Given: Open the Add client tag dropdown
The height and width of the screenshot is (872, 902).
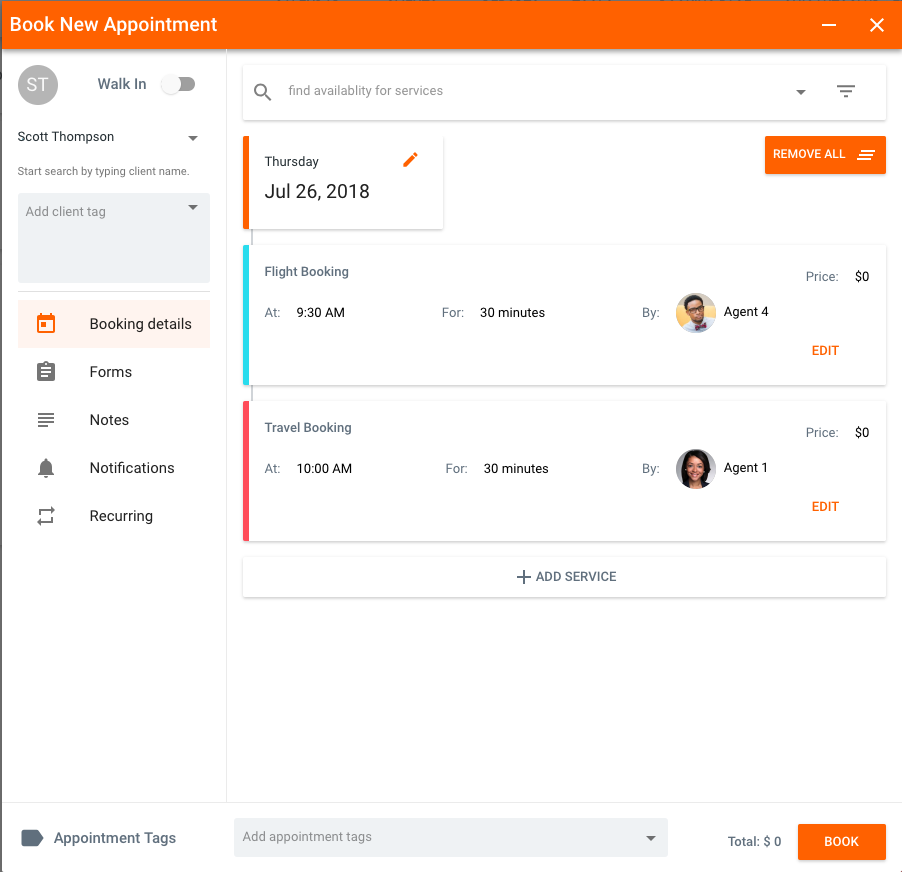Looking at the screenshot, I should click(193, 208).
